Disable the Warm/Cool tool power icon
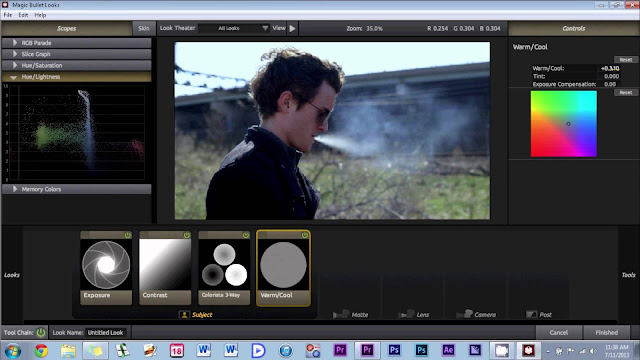Image resolution: width=640 pixels, height=360 pixels. pos(305,235)
